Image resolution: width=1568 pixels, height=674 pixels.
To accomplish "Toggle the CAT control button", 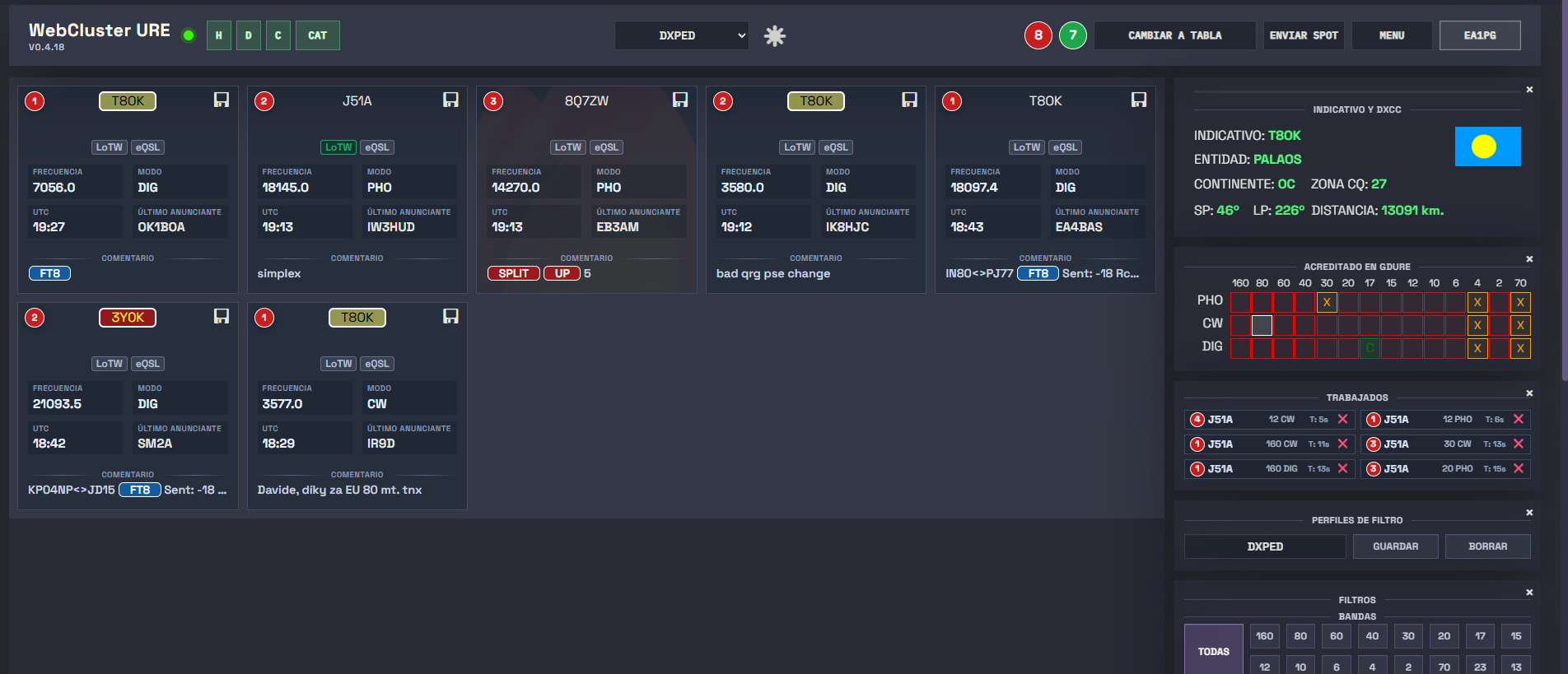I will coord(317,35).
